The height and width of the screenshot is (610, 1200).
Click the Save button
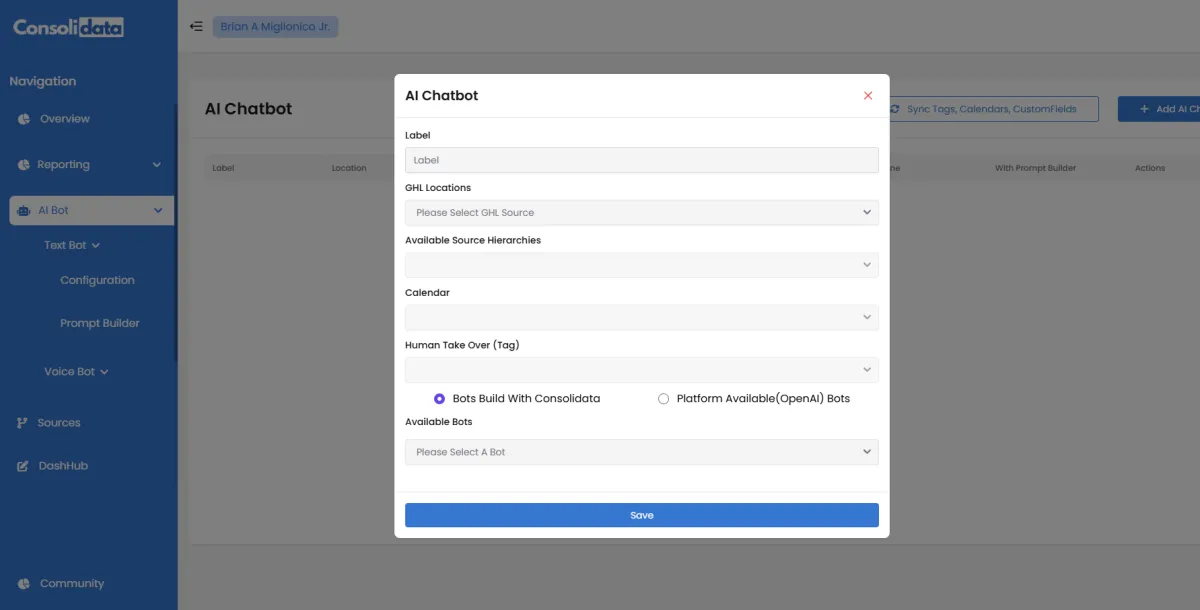point(641,515)
